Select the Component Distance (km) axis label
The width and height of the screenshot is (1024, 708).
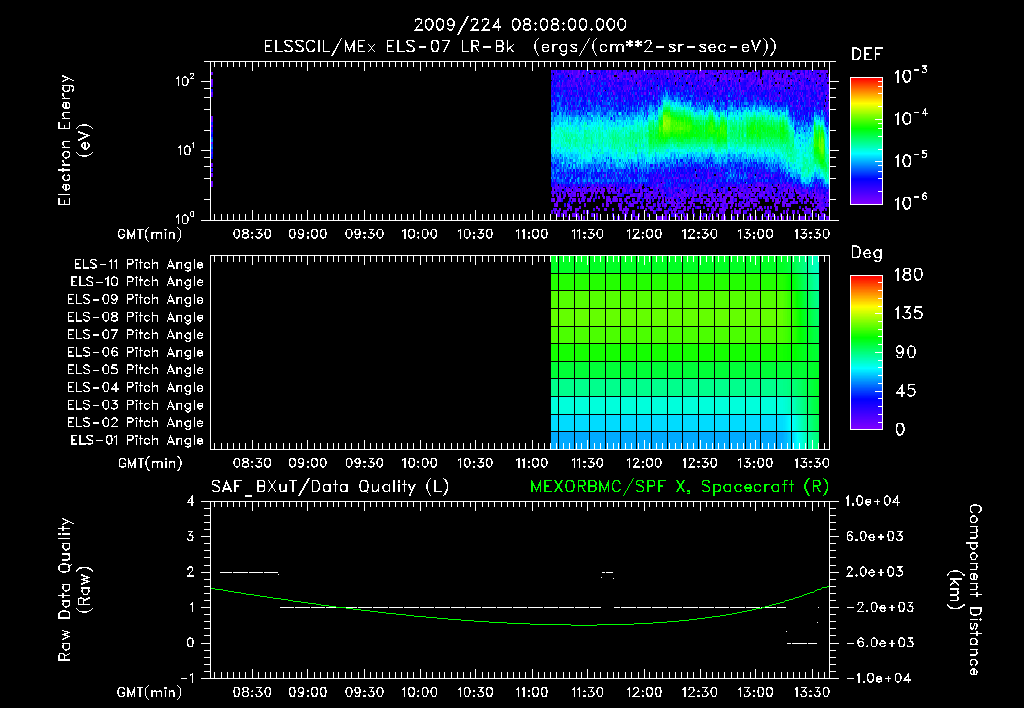(965, 589)
